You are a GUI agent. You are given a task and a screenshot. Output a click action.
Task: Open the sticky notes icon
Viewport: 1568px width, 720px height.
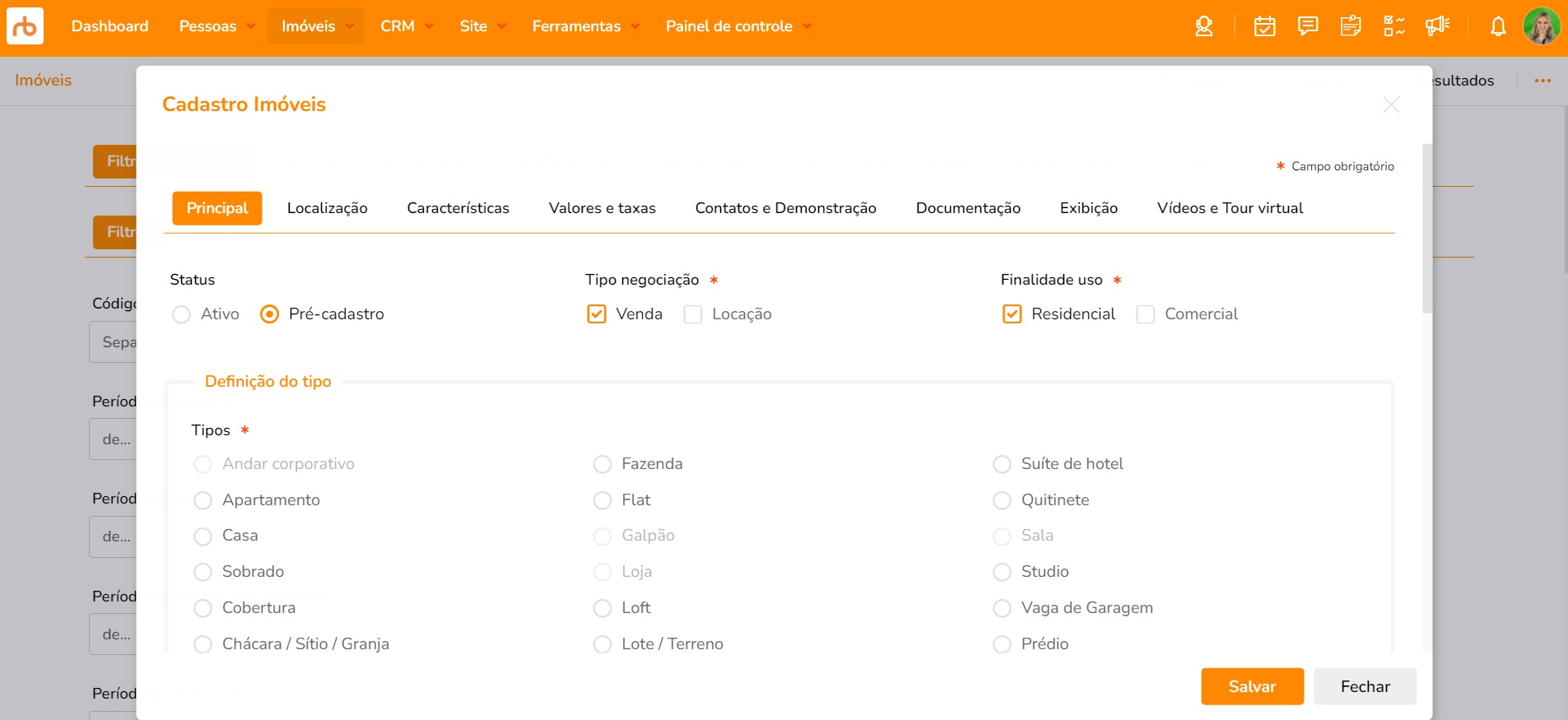tap(1350, 26)
